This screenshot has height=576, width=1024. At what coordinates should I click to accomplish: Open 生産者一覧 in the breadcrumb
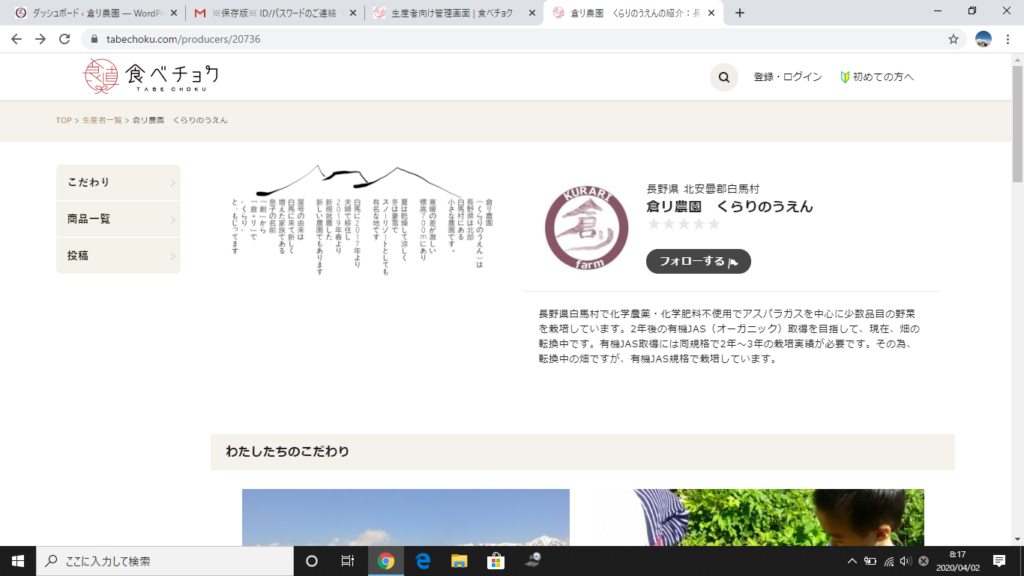[102, 120]
